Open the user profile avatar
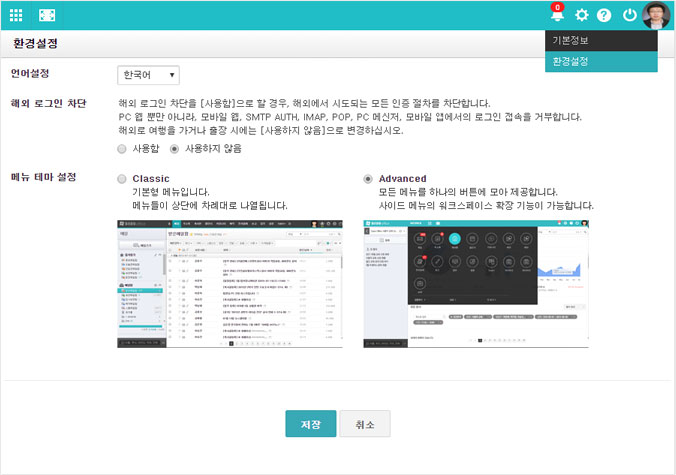Image resolution: width=676 pixels, height=475 pixels. (656, 16)
